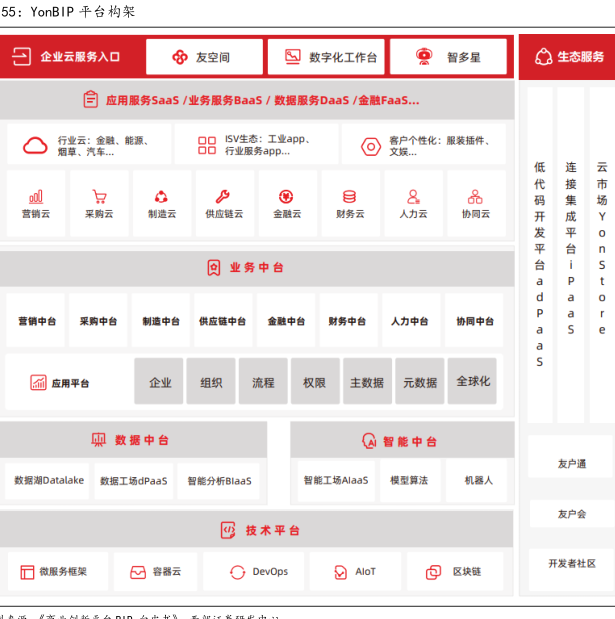Click the AIoT icon
The image size is (615, 619).
(340, 572)
